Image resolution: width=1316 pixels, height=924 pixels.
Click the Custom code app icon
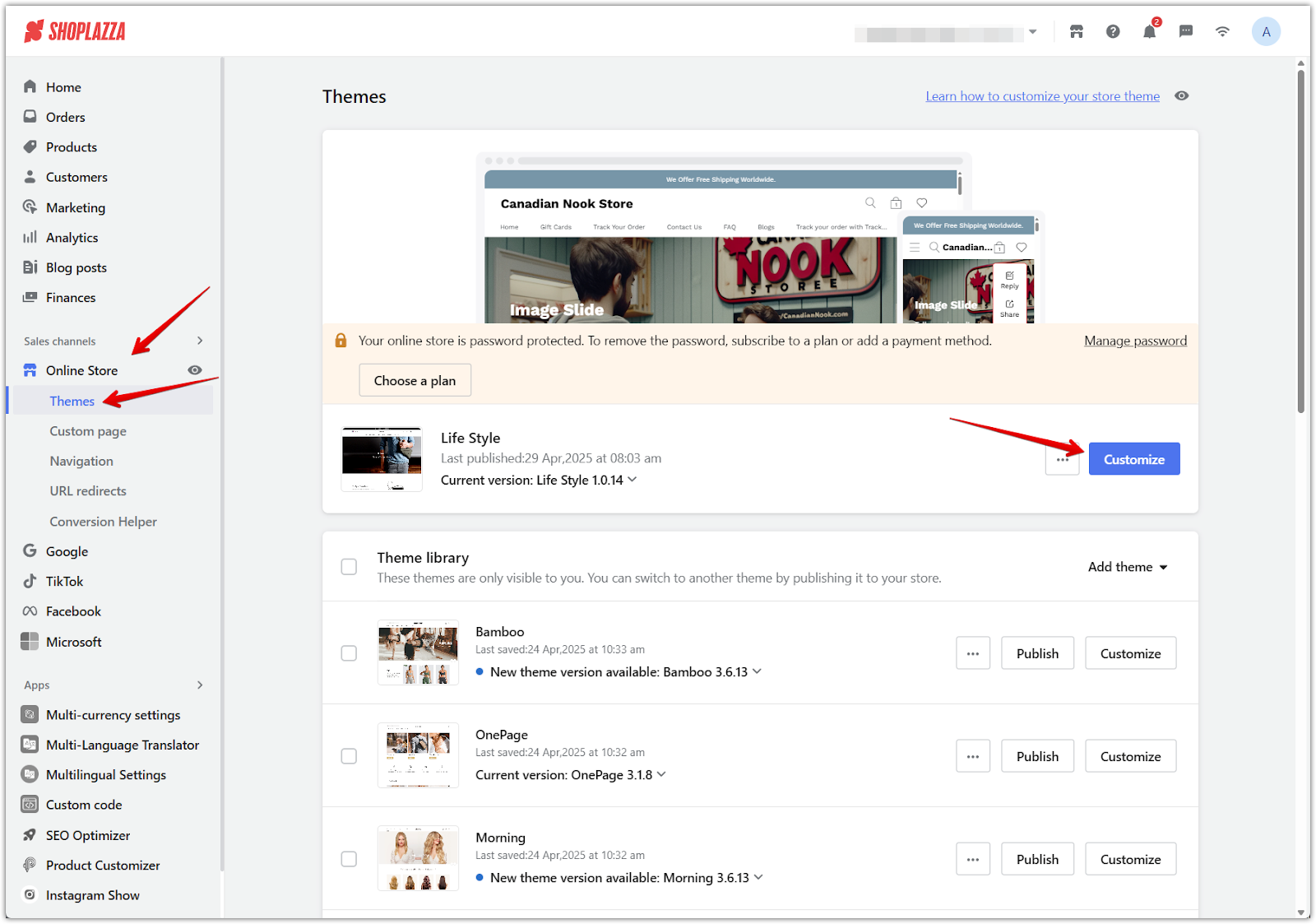30,805
